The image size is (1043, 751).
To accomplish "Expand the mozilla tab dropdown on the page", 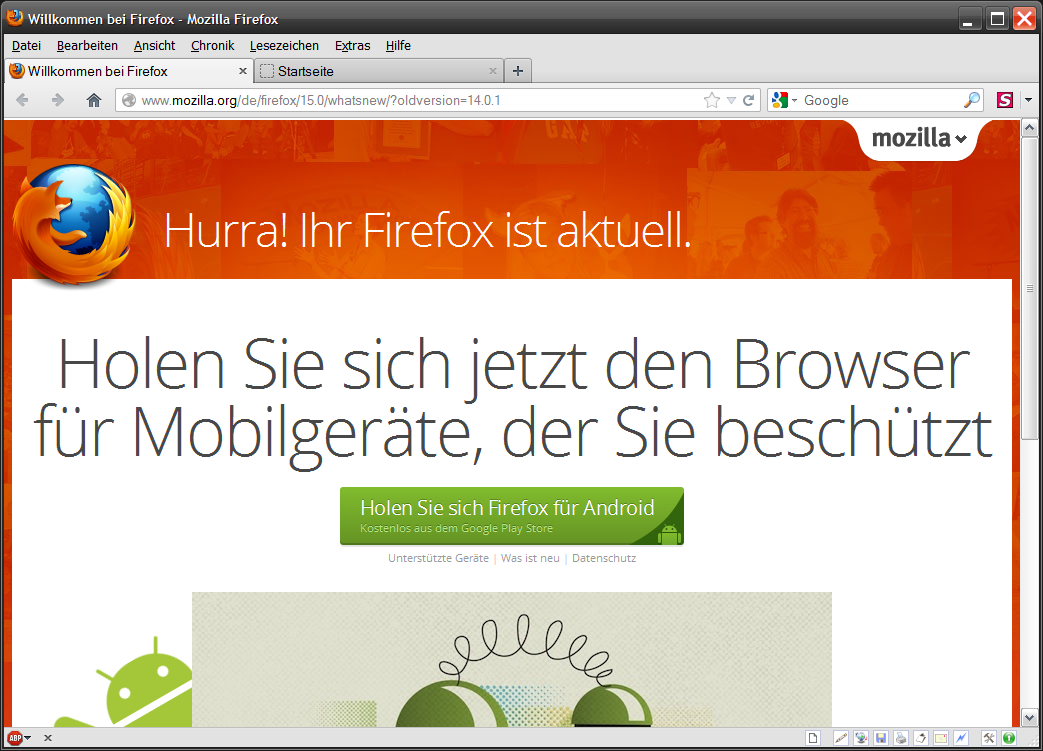I will 919,138.
